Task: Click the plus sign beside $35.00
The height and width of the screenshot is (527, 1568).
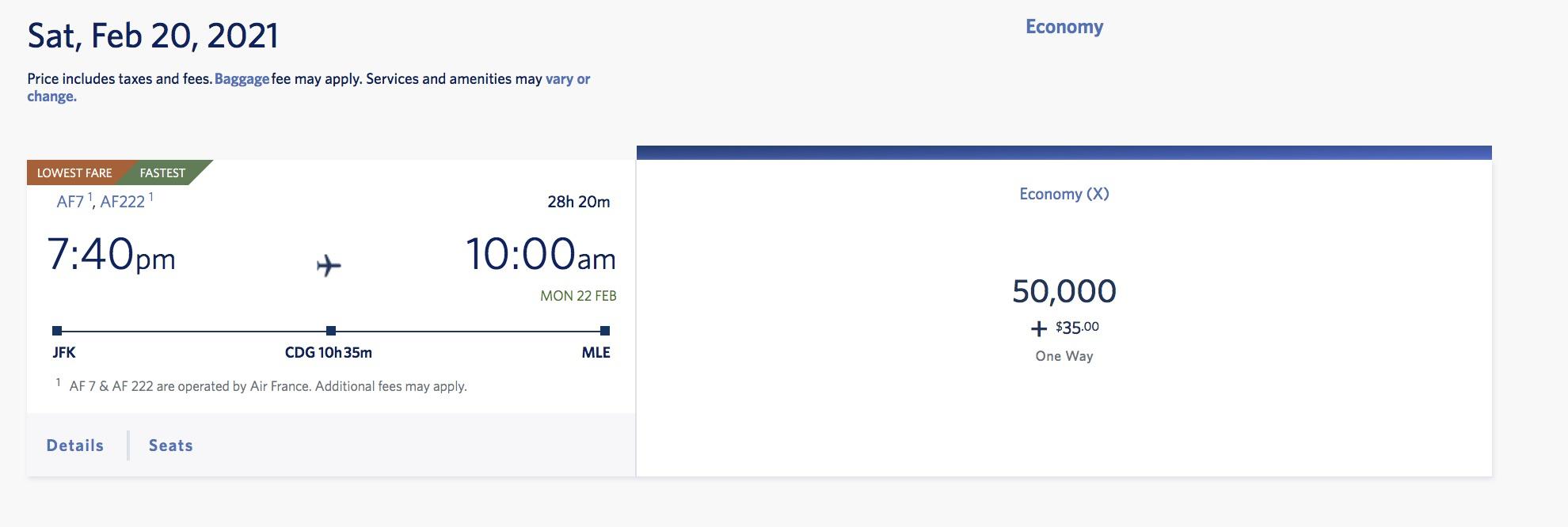Action: point(1039,328)
